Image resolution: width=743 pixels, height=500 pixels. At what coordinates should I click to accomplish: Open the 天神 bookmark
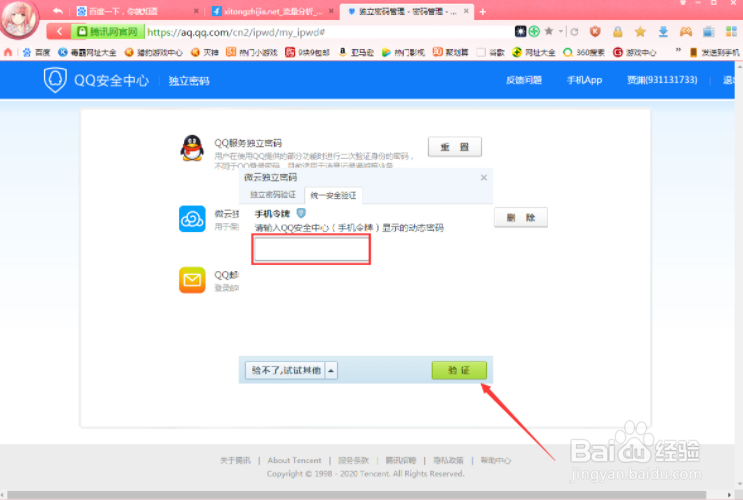point(205,52)
